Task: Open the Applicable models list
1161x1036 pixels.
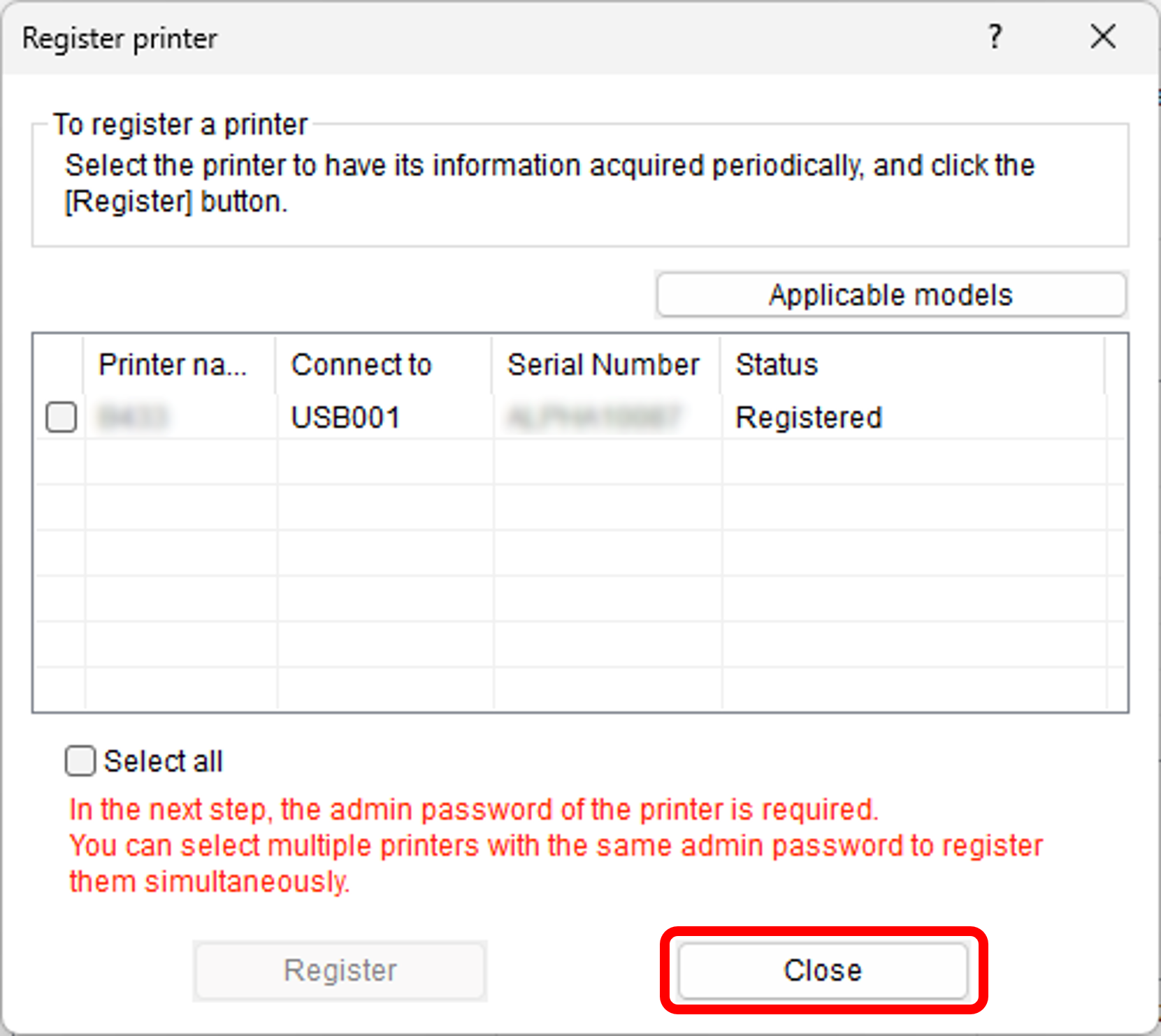Action: pyautogui.click(x=890, y=295)
